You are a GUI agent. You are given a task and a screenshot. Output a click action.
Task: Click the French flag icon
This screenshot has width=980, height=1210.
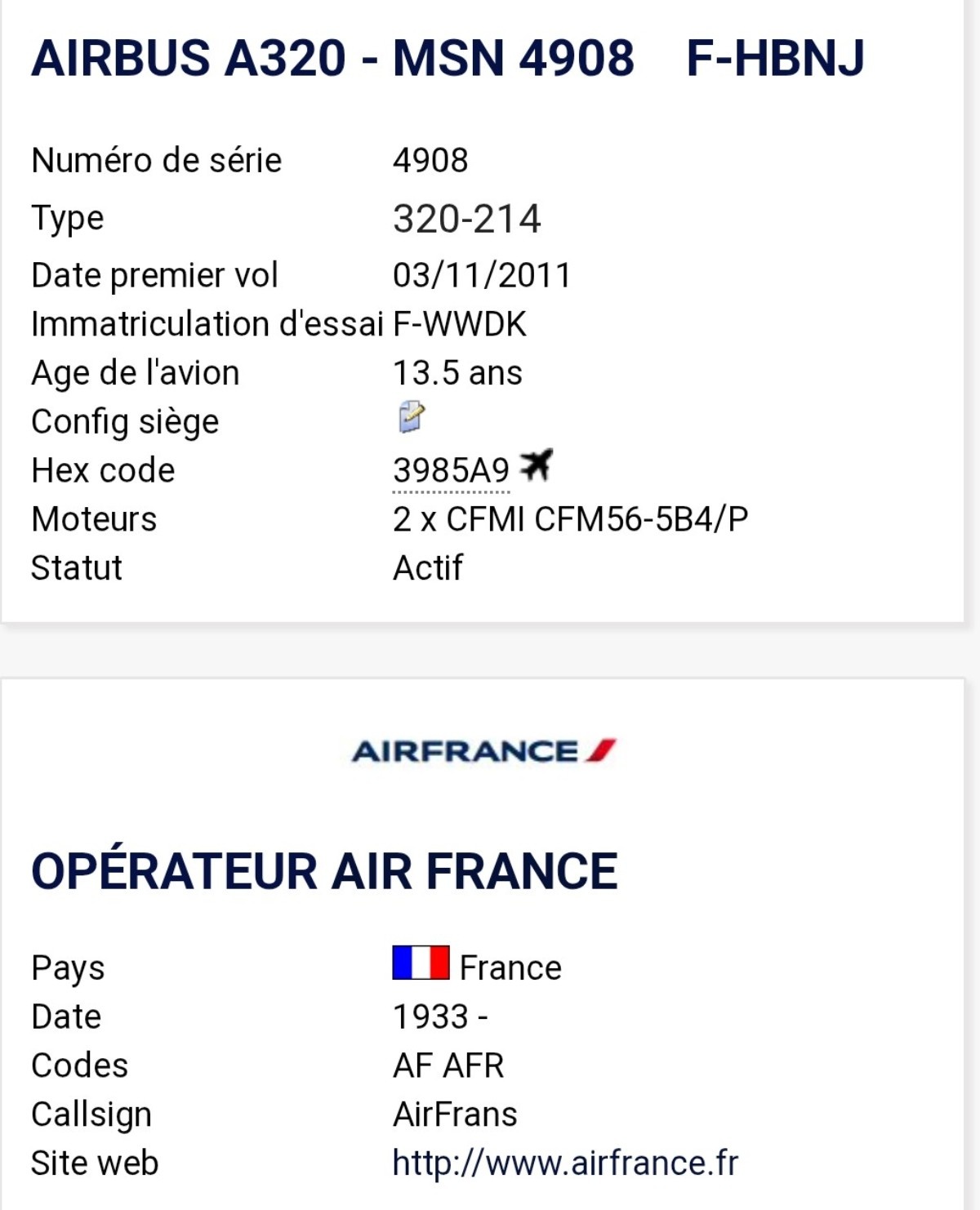tap(421, 963)
